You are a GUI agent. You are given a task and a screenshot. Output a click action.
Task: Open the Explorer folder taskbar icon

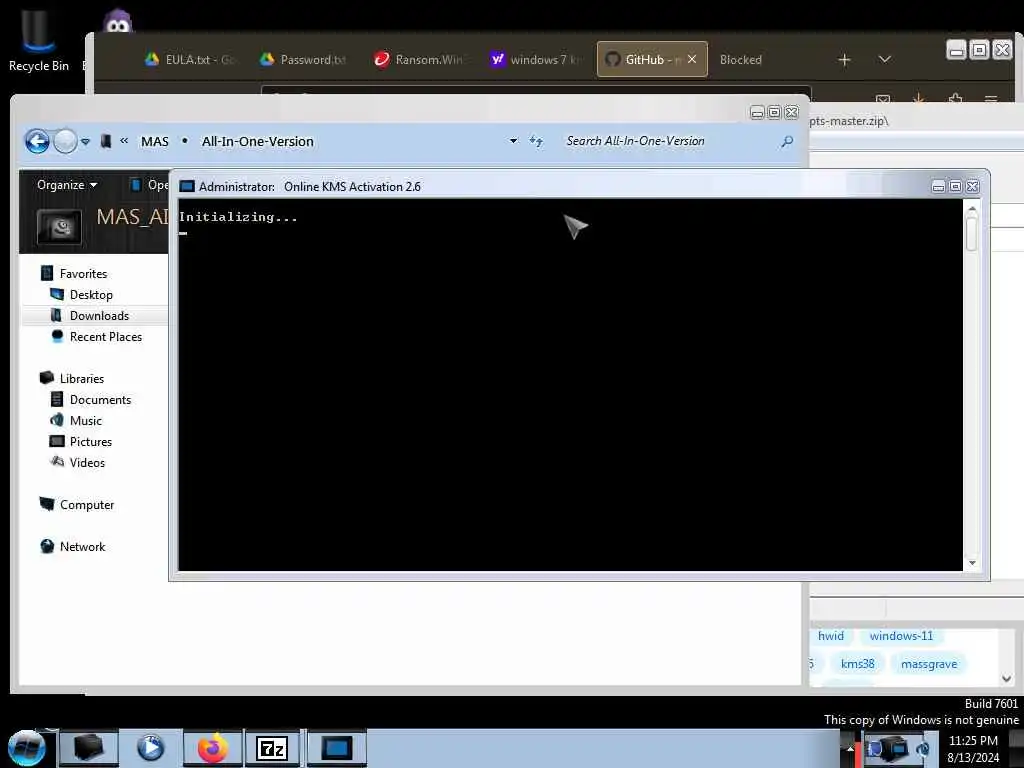[x=89, y=748]
